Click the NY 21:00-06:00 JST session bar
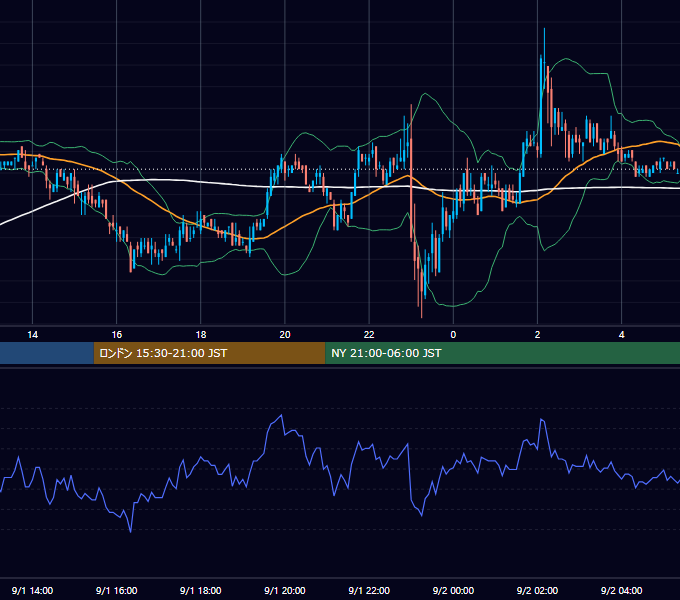 tap(503, 353)
